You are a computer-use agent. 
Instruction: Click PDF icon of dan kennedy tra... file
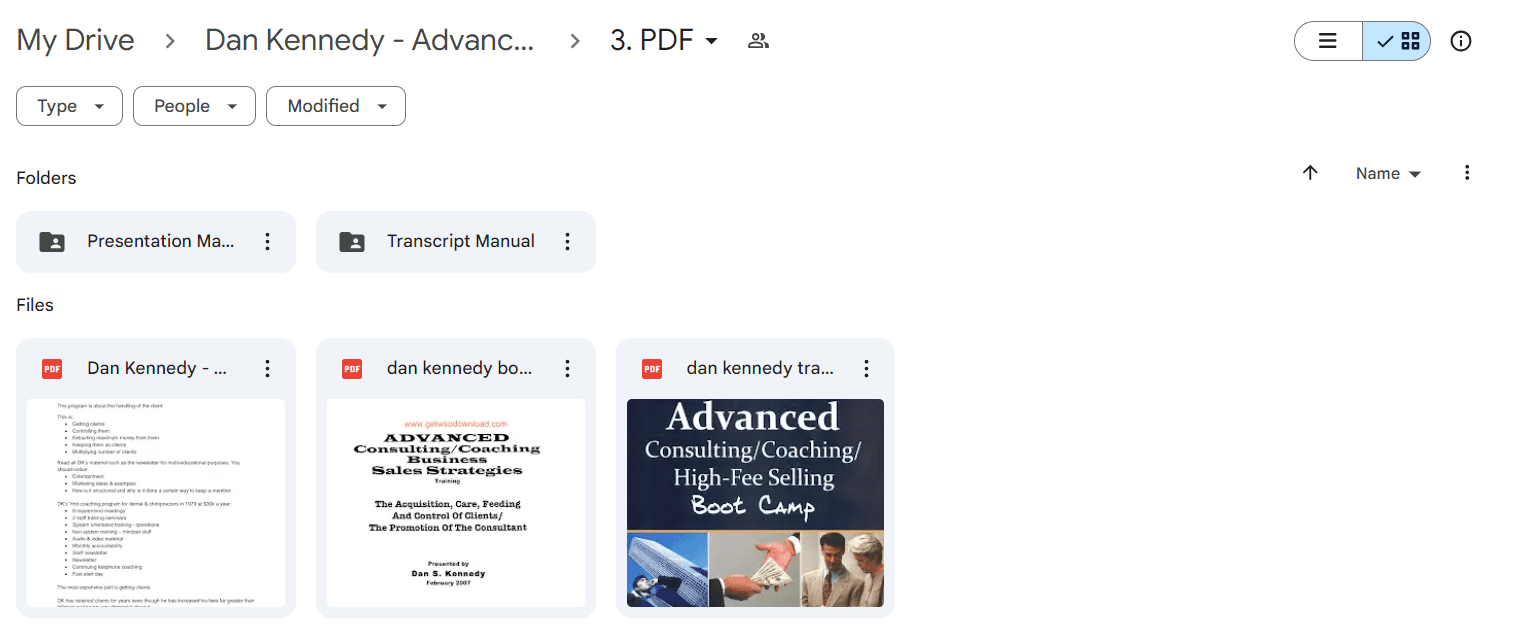tap(652, 368)
